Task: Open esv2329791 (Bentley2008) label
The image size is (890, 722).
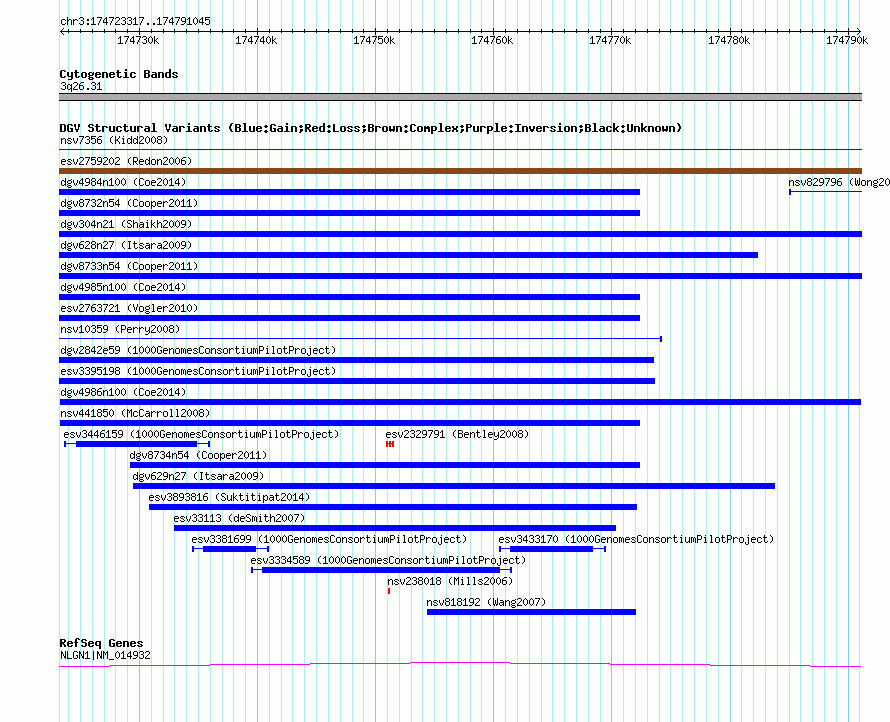Action: click(x=457, y=434)
